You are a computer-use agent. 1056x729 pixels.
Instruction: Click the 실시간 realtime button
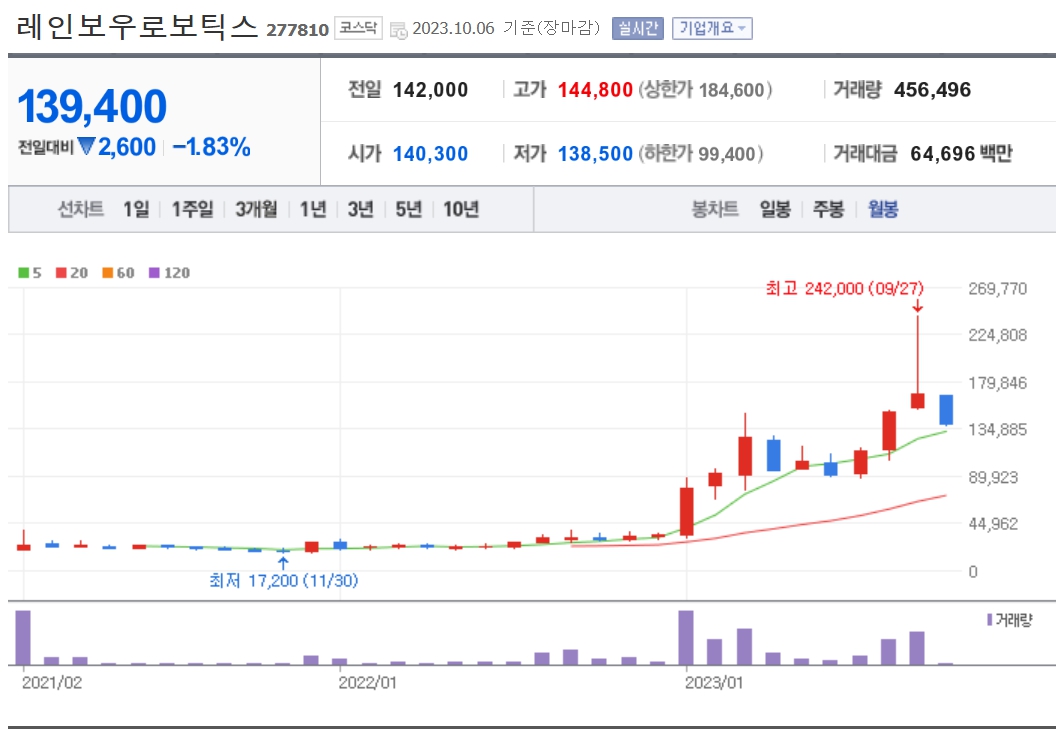pos(638,28)
